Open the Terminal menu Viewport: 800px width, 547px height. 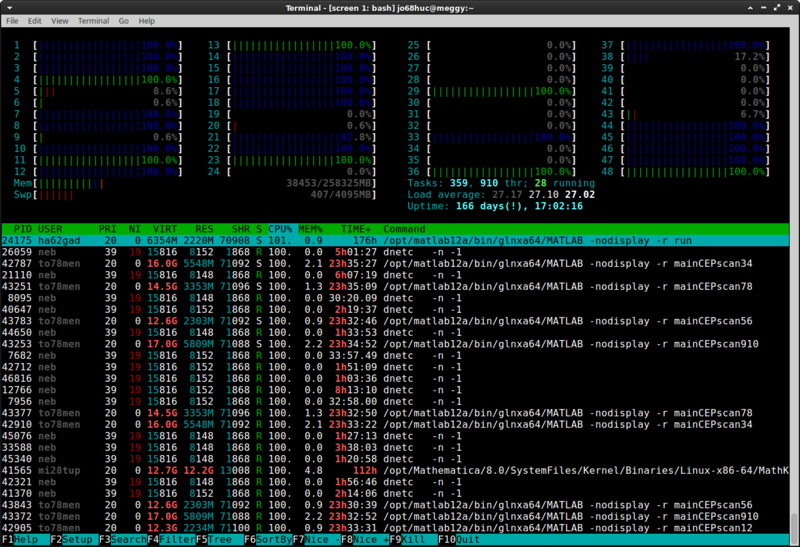pos(94,20)
